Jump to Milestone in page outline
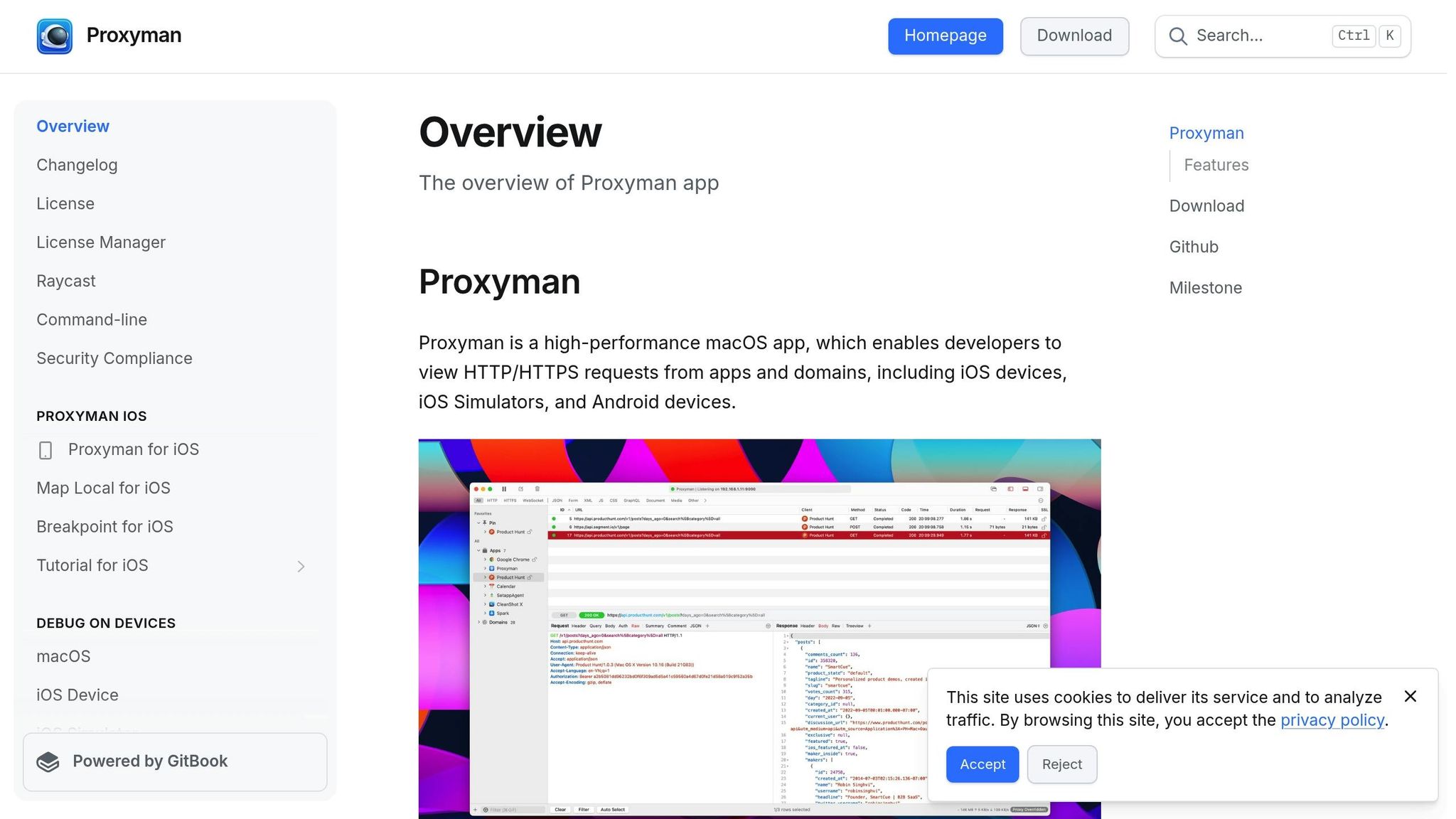 click(1205, 288)
